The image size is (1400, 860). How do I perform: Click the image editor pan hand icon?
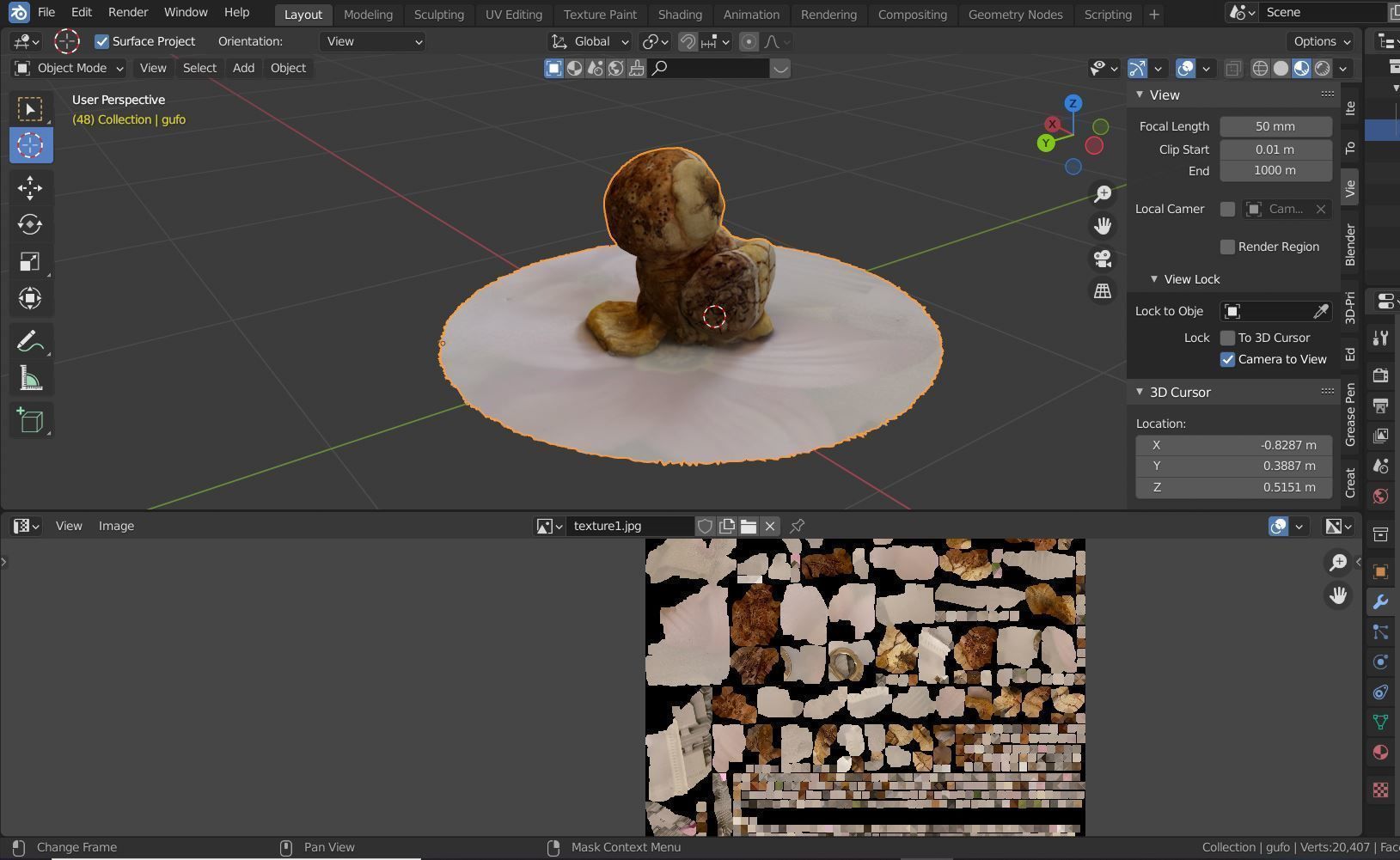coord(1338,595)
